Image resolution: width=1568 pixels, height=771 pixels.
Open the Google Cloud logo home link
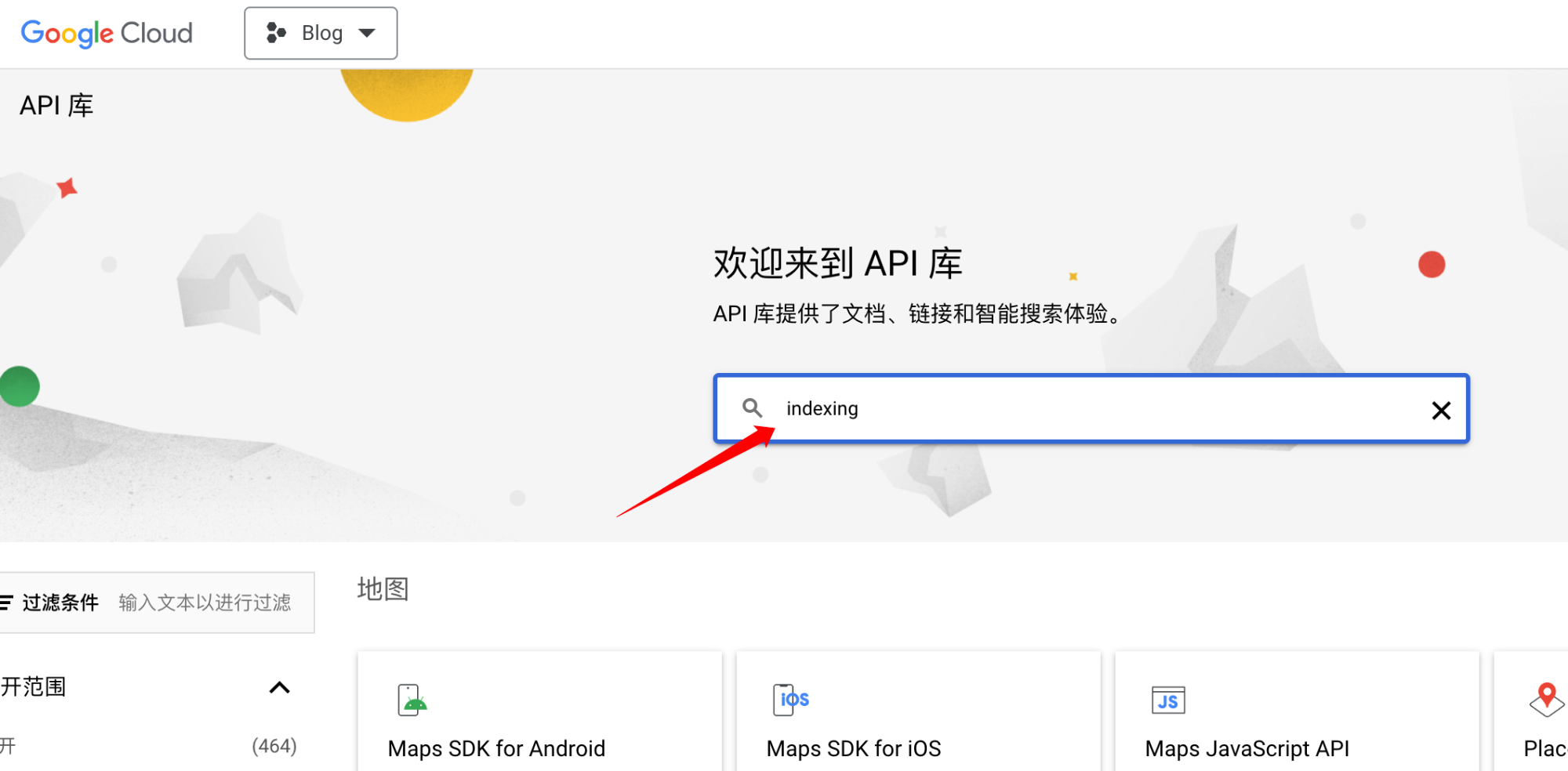click(107, 33)
